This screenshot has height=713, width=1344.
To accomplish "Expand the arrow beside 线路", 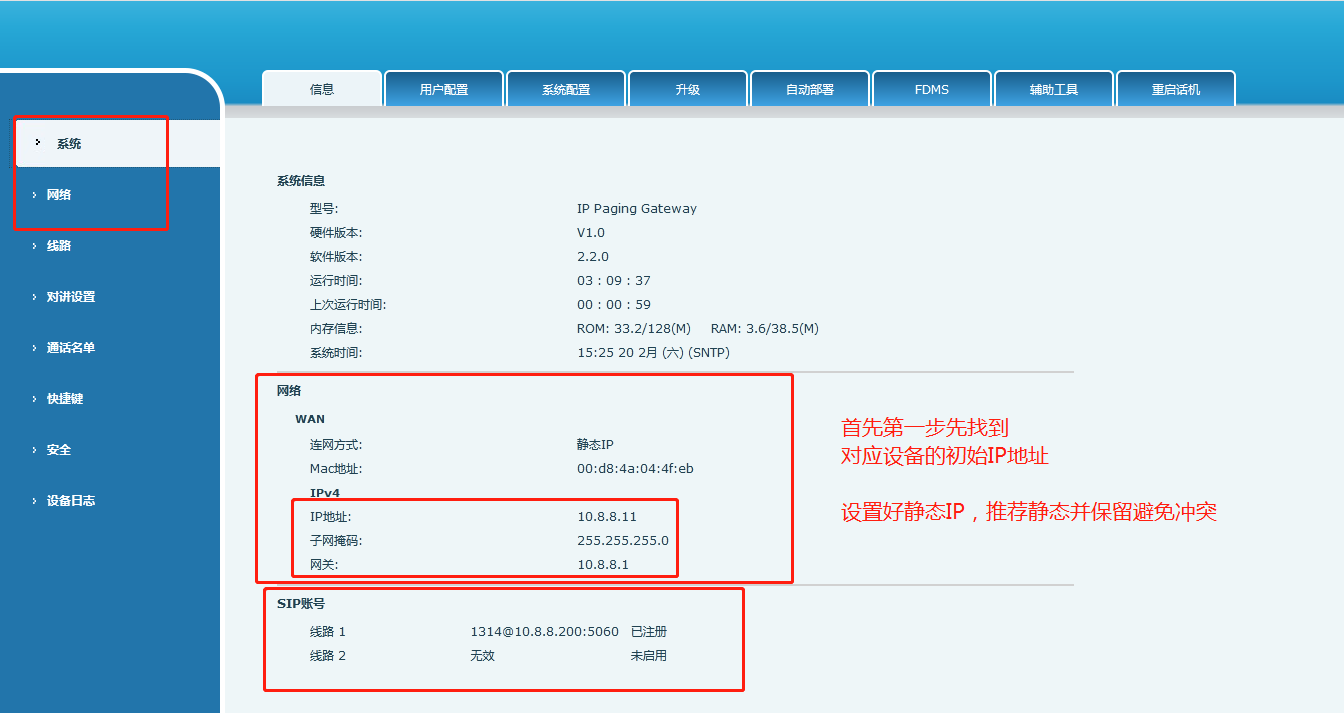I will 34,246.
